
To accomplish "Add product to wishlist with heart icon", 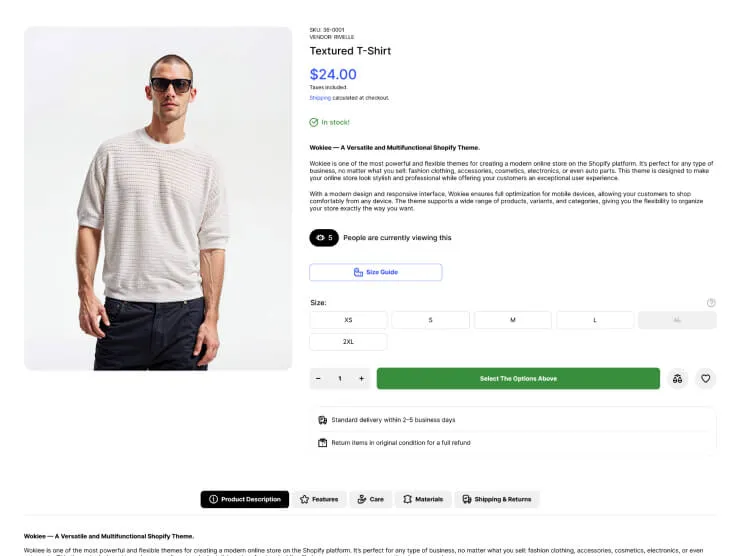I will coord(706,379).
